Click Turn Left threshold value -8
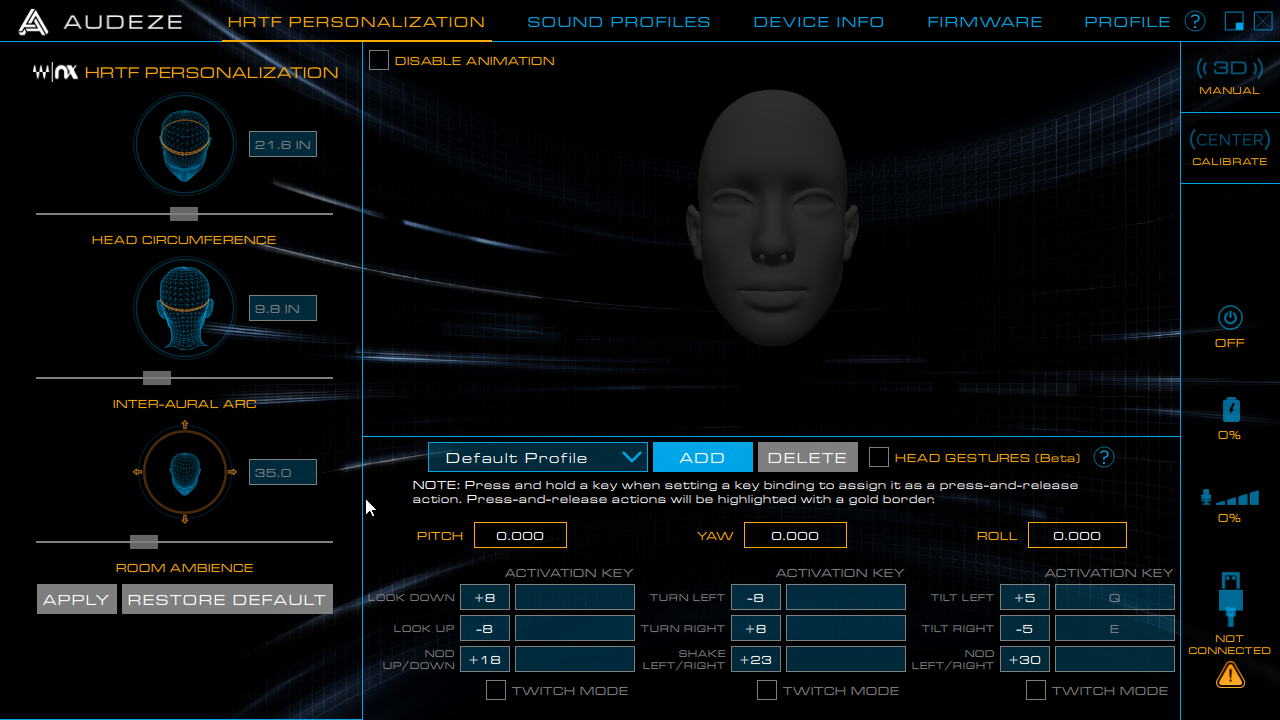The image size is (1280, 720). point(756,597)
